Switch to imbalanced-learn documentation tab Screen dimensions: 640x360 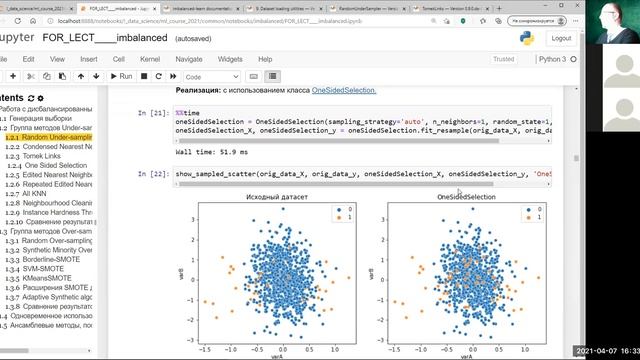202,8
